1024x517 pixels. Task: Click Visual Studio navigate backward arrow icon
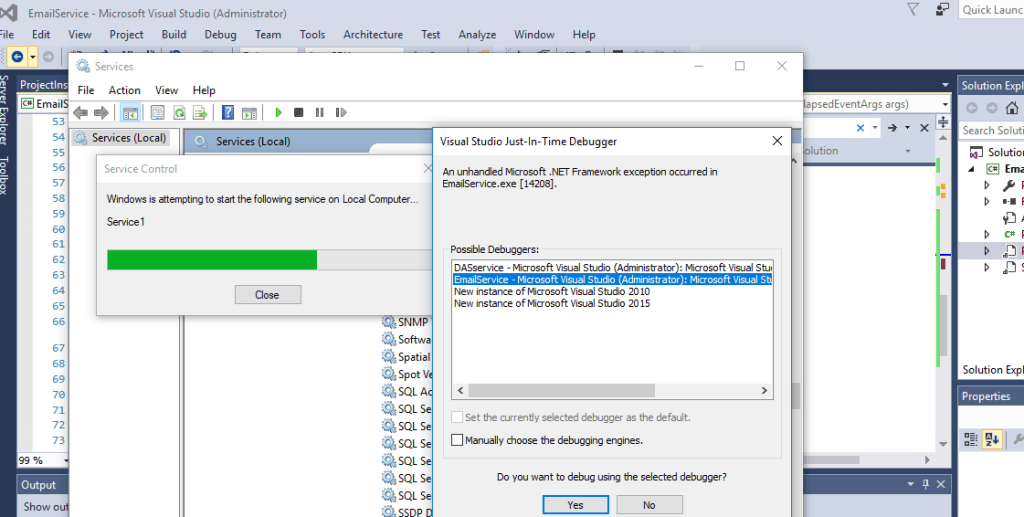[x=17, y=57]
